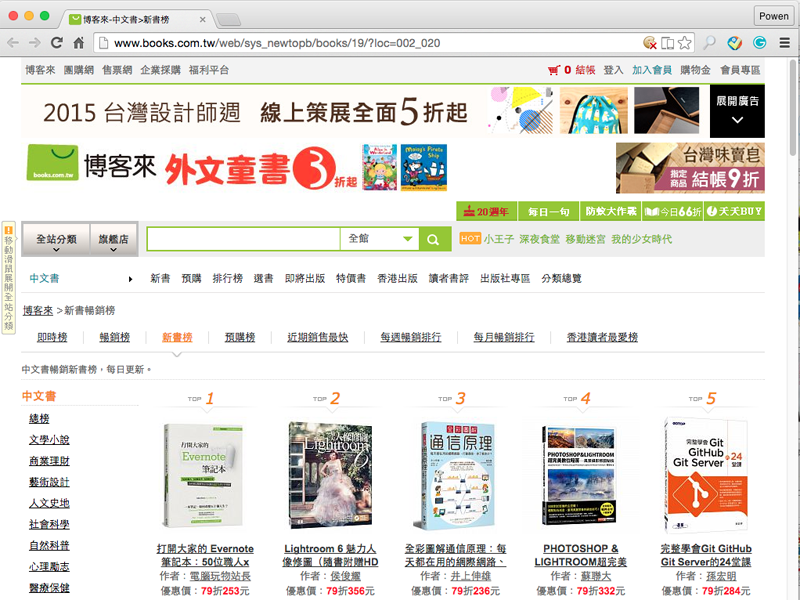
Task: Open the Chrome hamburger menu
Action: point(785,43)
